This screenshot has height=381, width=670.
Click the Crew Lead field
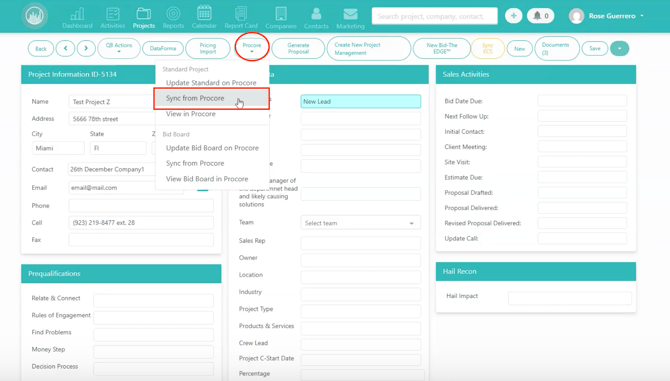[360, 344]
